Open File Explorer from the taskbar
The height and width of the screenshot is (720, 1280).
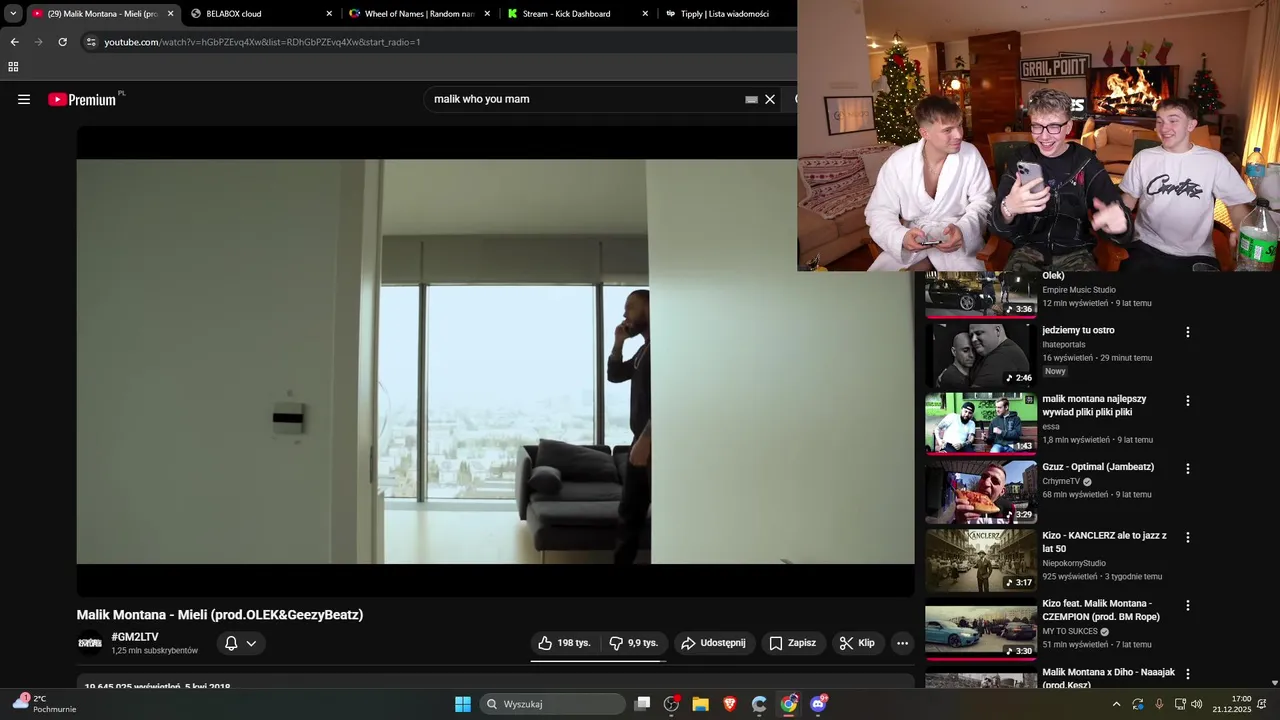pyautogui.click(x=700, y=704)
